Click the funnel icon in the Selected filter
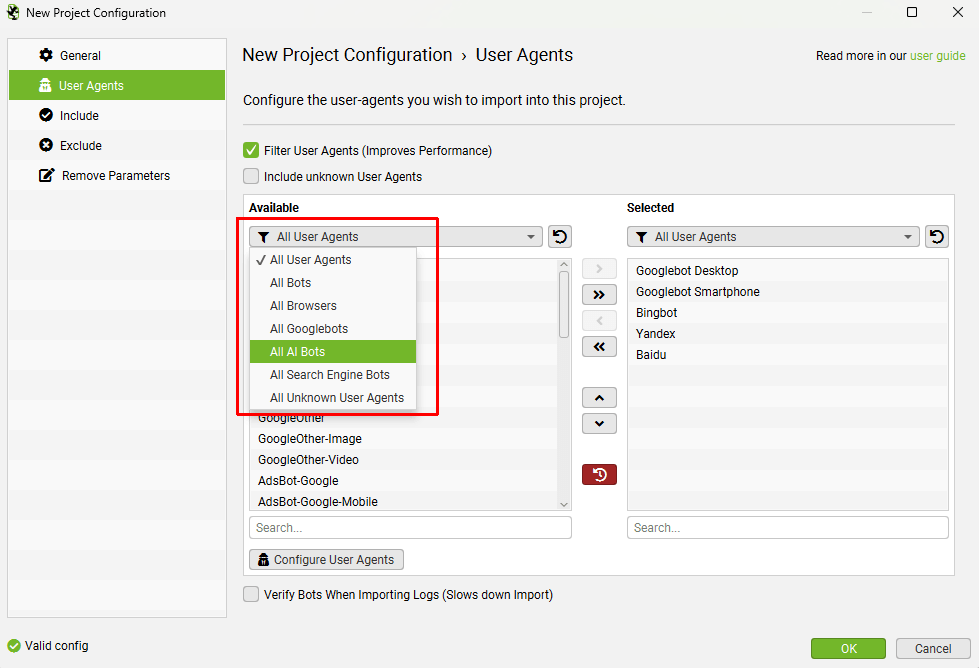This screenshot has width=979, height=668. click(643, 236)
